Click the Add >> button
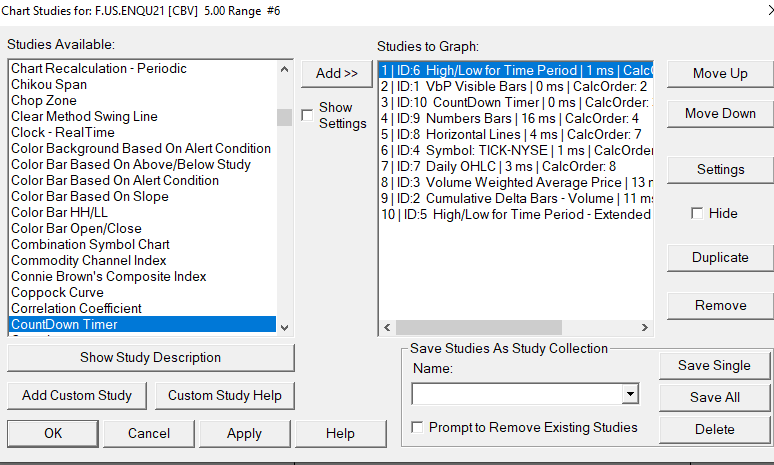774x465 pixels. pyautogui.click(x=336, y=73)
